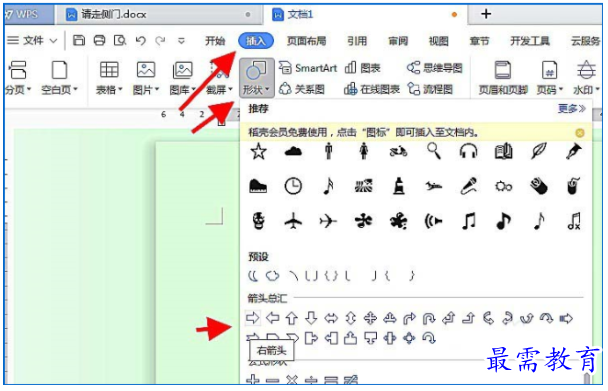Select the 插入 ribbon tab
Image resolution: width=608 pixels, height=391 pixels.
tap(256, 41)
